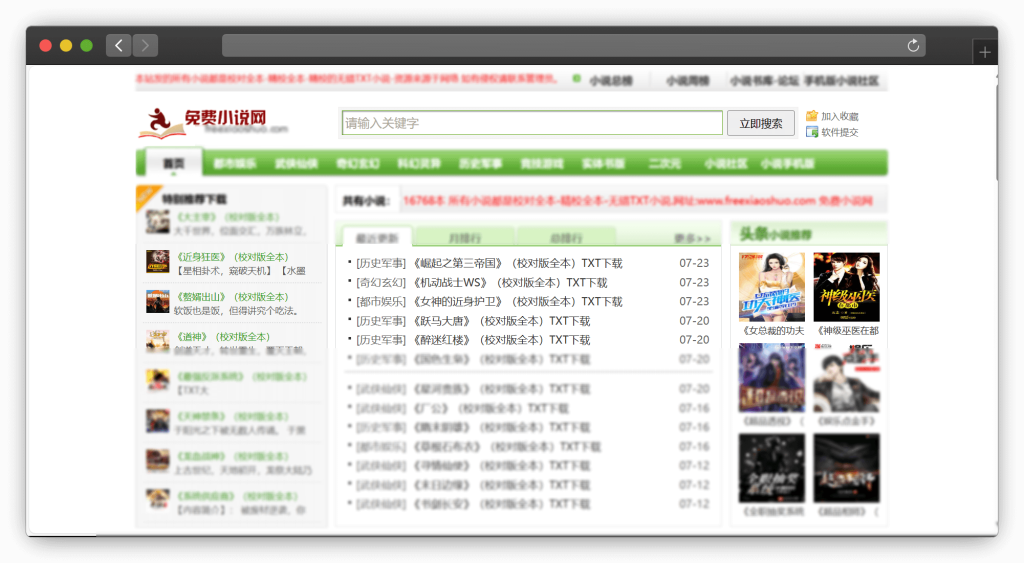Image resolution: width=1024 pixels, height=563 pixels.
Task: Open the 竞技游戏 category
Action: (542, 163)
